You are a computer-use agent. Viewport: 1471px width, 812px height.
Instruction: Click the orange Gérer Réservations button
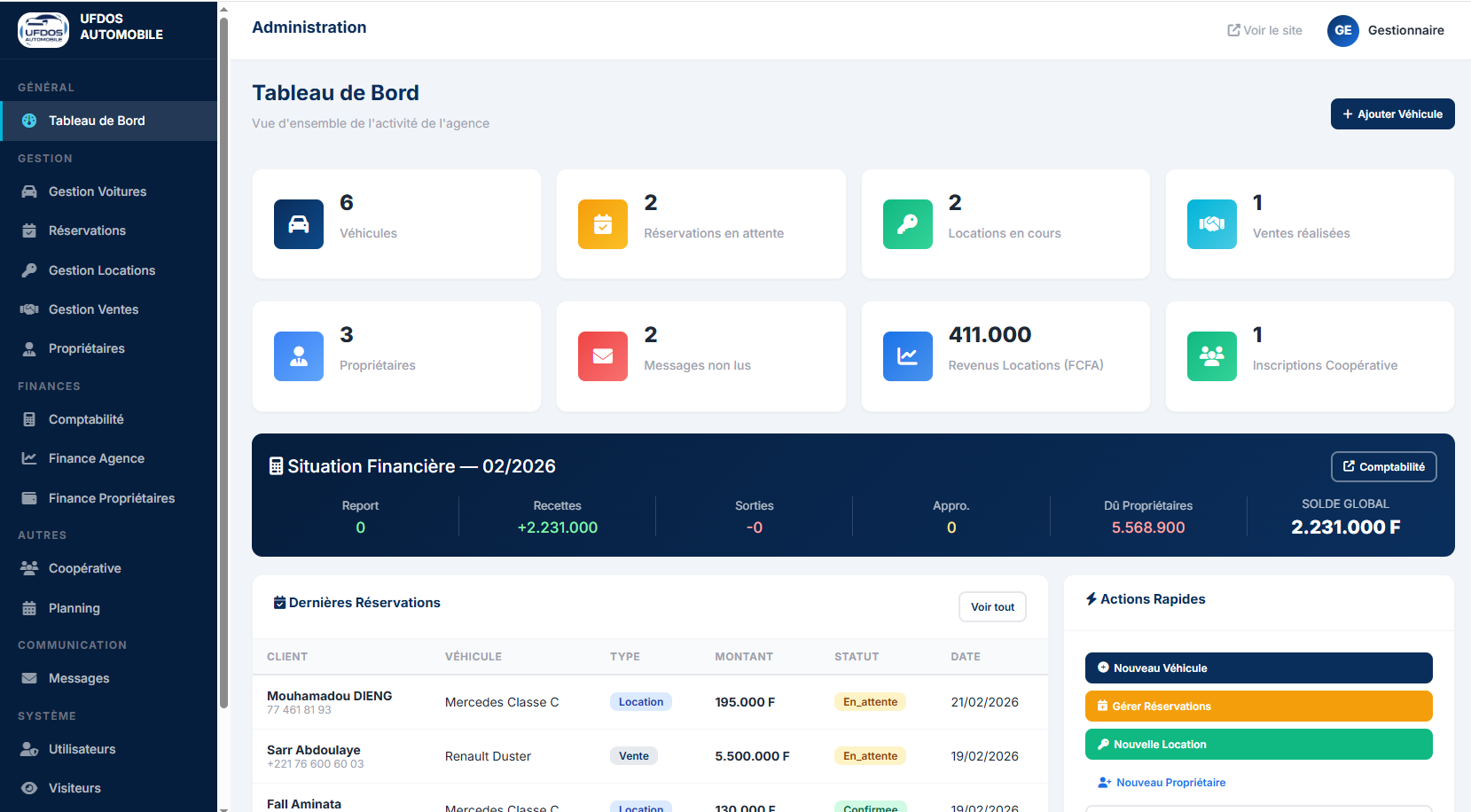click(x=1258, y=707)
